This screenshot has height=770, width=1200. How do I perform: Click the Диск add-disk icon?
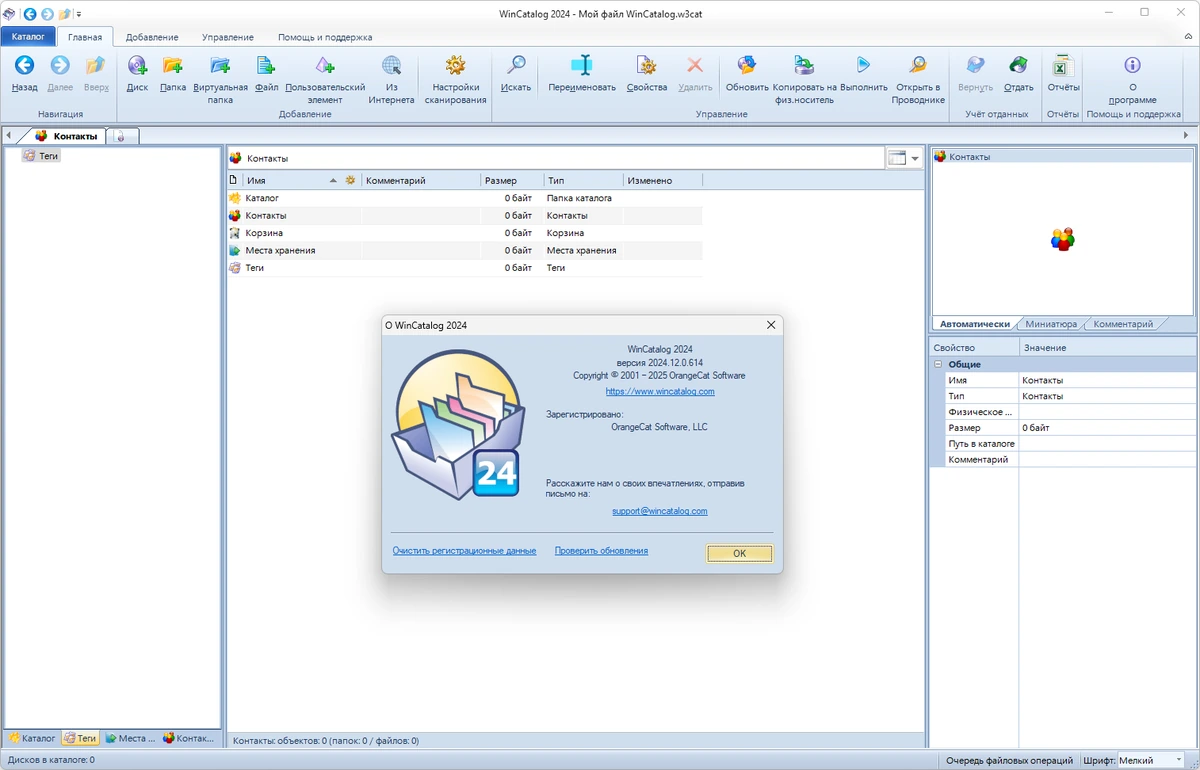(x=137, y=66)
